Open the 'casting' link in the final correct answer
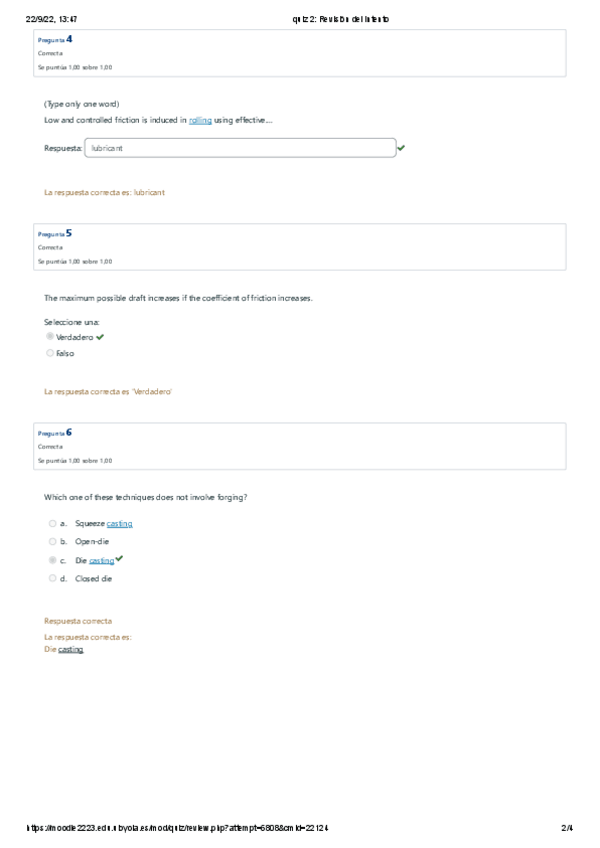The image size is (600, 848). (x=71, y=649)
